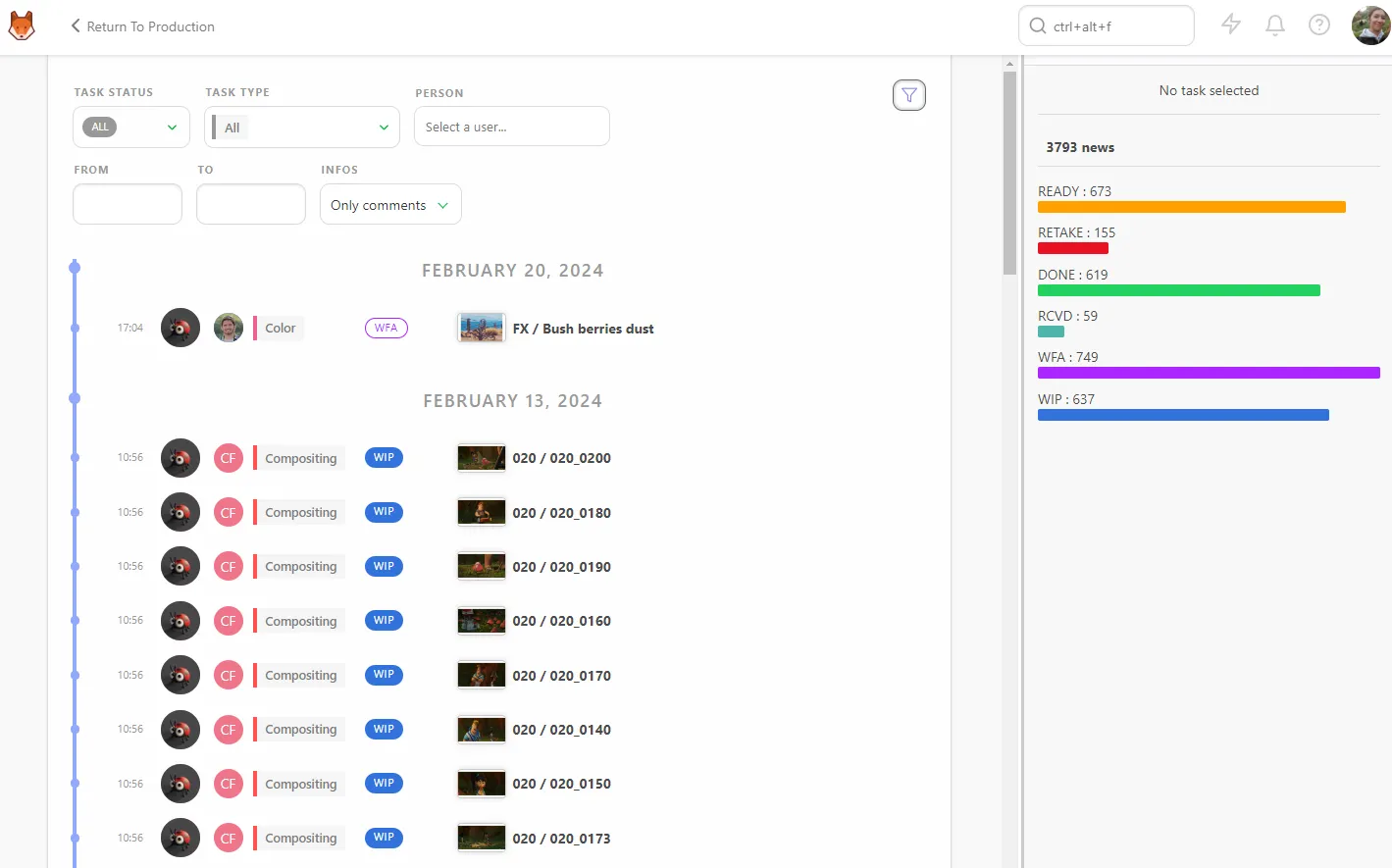
Task: Click the Select a user person field
Action: [512, 127]
